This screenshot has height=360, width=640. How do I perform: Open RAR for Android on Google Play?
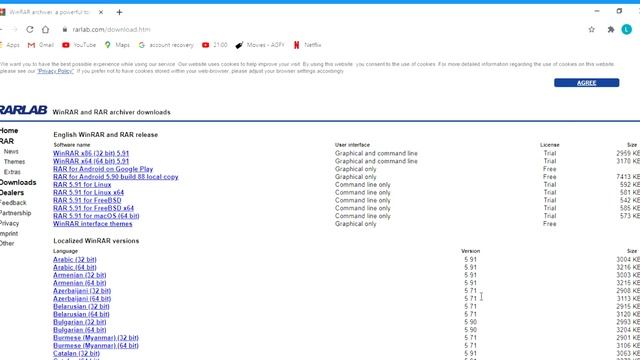click(x=103, y=169)
